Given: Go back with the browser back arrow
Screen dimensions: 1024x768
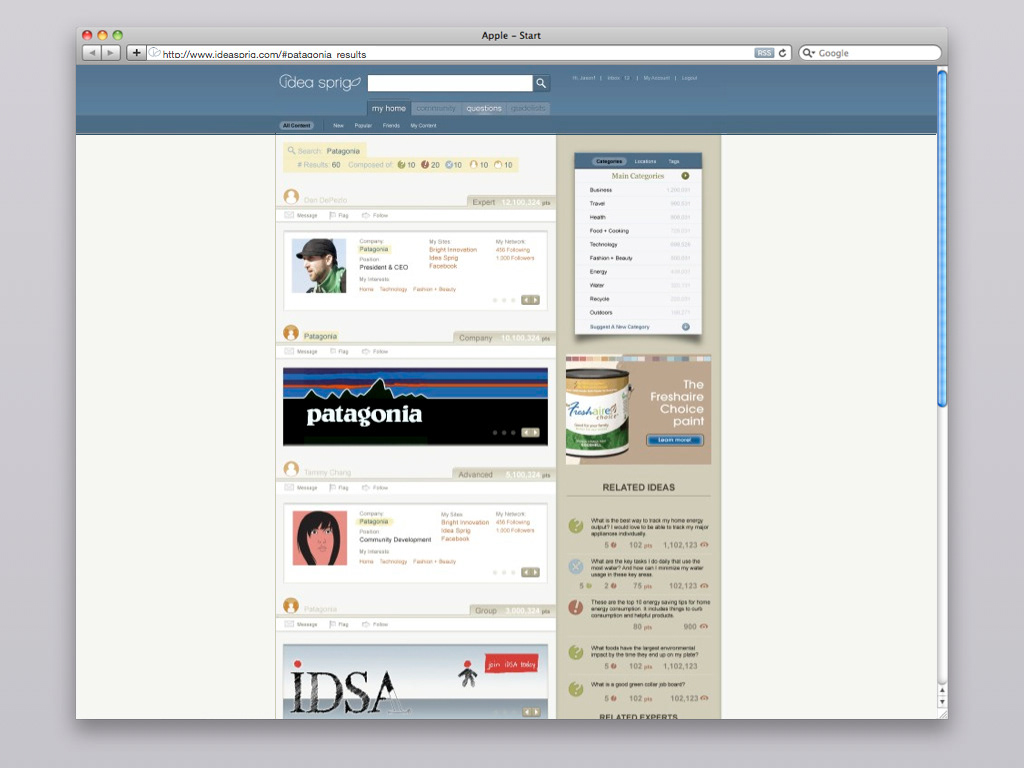Looking at the screenshot, I should coord(92,53).
